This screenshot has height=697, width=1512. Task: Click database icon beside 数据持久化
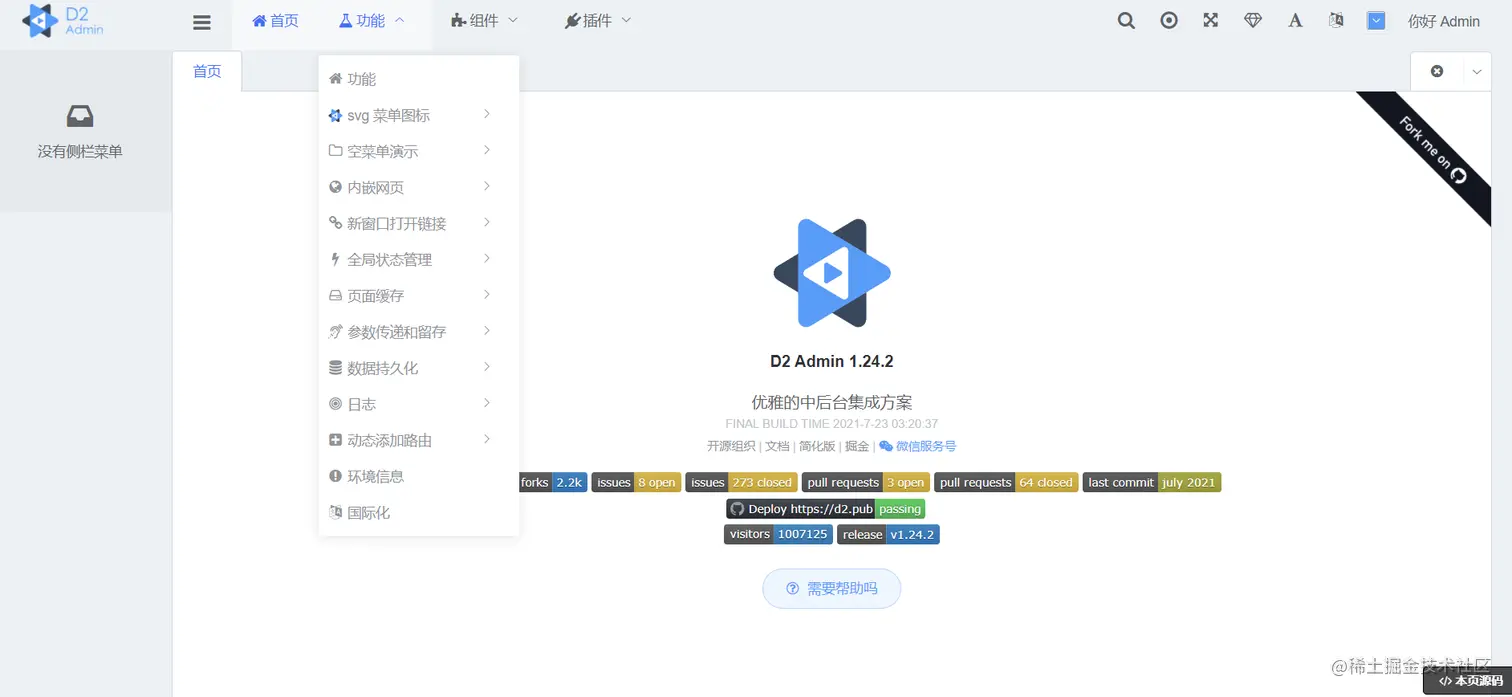[x=336, y=368]
